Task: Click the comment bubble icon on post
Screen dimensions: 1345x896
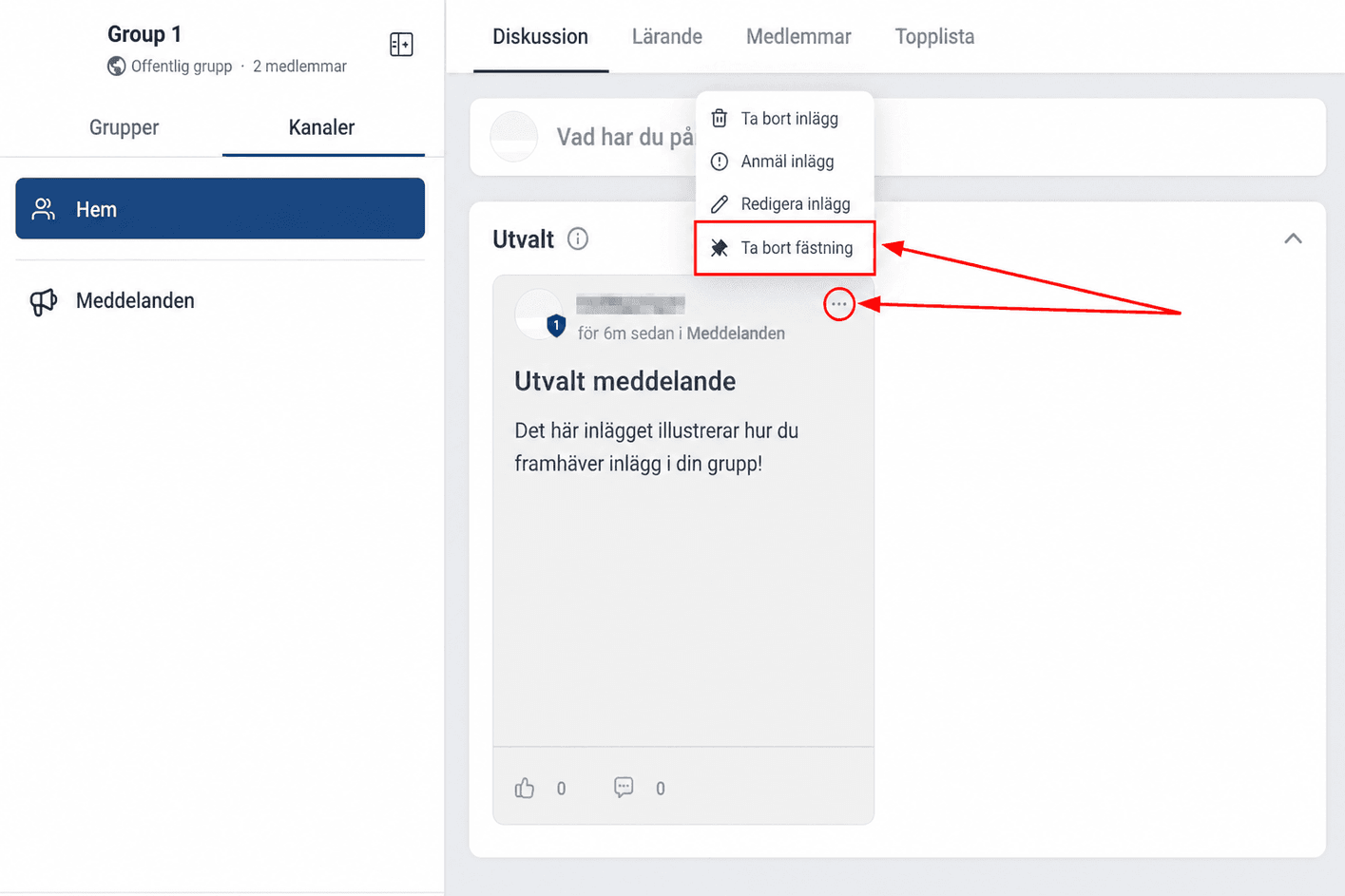Action: click(x=624, y=788)
